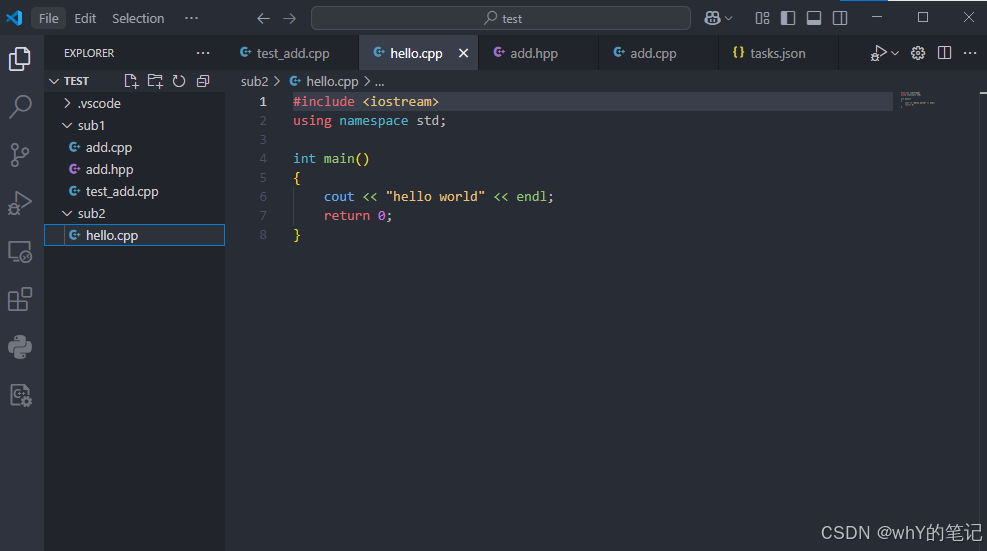
Task: Click the 'return 0;' statement
Action: pos(358,216)
